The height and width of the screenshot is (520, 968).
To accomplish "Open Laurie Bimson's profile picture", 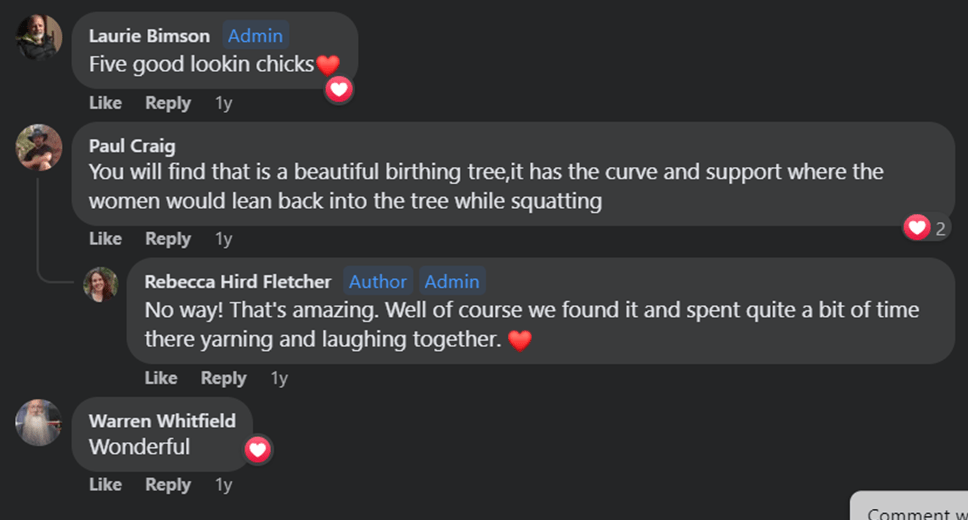I will [40, 38].
